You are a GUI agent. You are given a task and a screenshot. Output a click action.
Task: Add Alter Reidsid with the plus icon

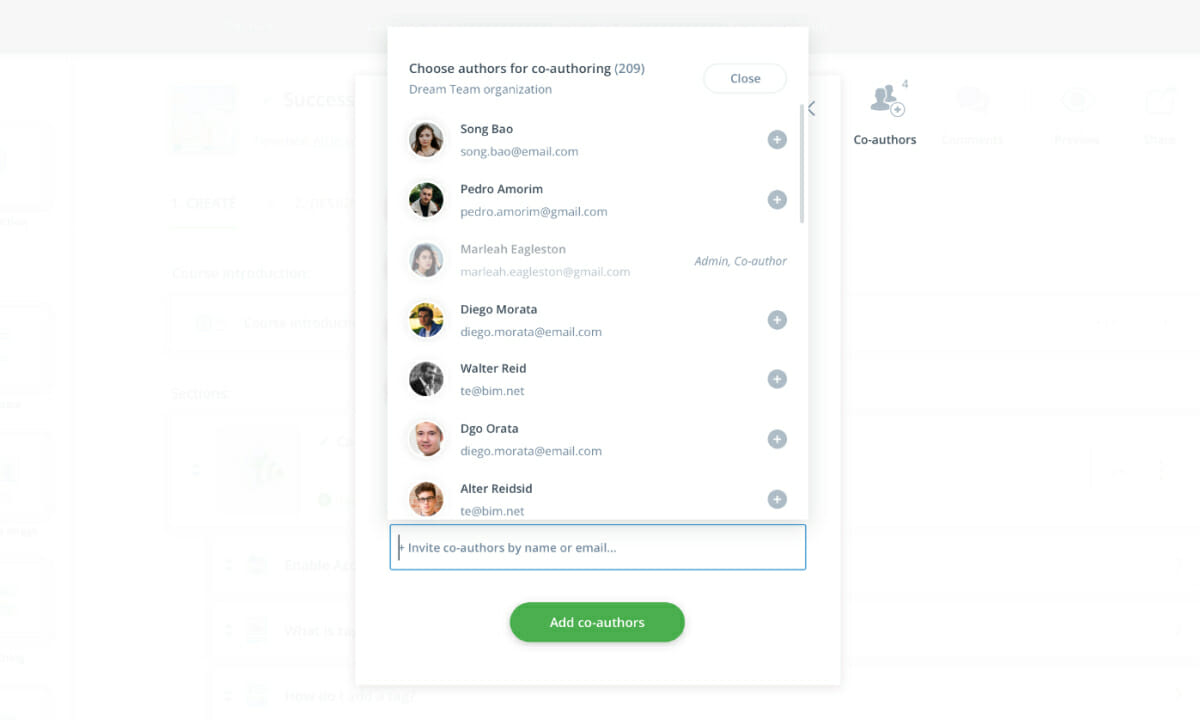777,499
